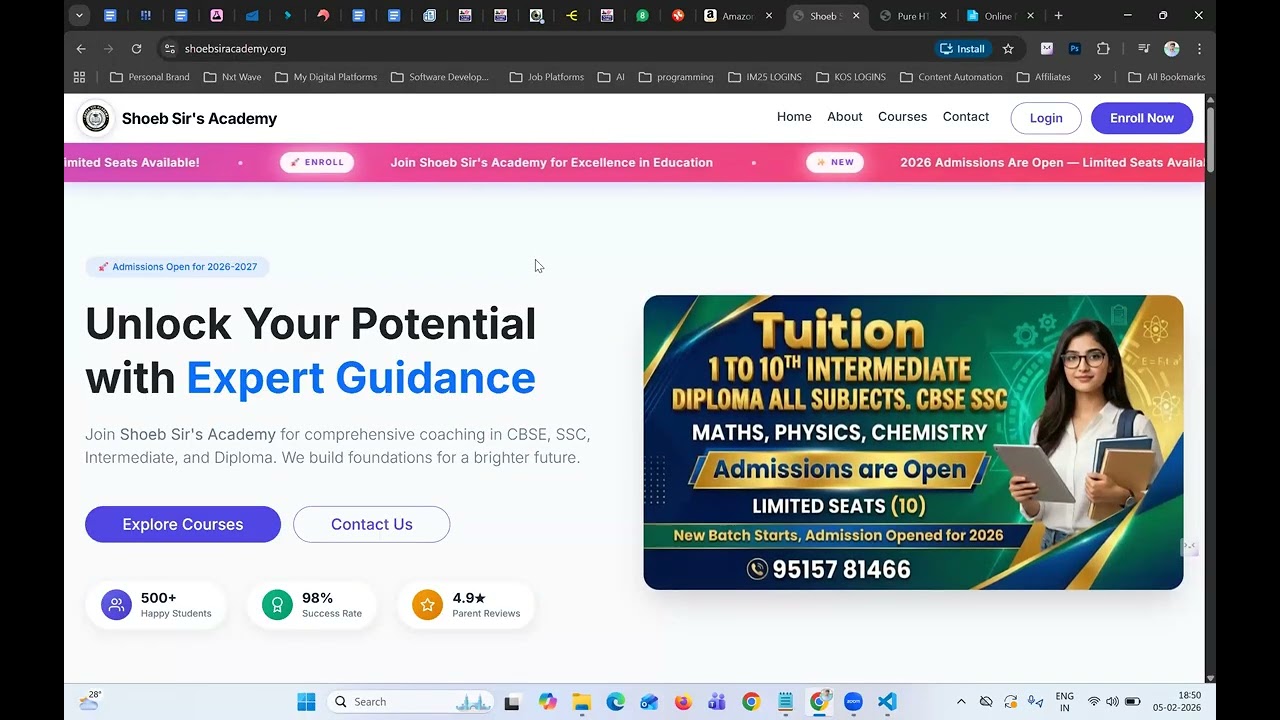Click the page vertical scrollbar
Screen dimensions: 1280x720
pos(1210,141)
